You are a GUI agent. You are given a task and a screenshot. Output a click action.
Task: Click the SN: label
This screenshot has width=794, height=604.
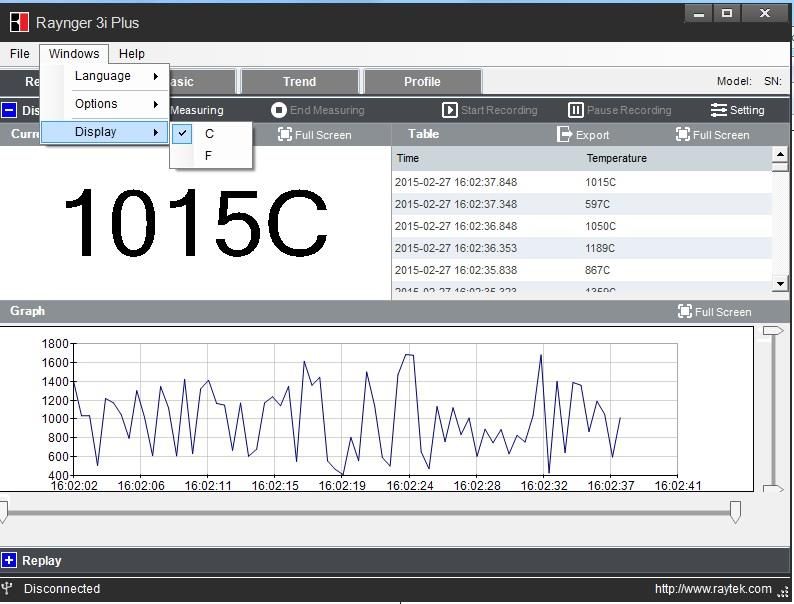click(773, 81)
